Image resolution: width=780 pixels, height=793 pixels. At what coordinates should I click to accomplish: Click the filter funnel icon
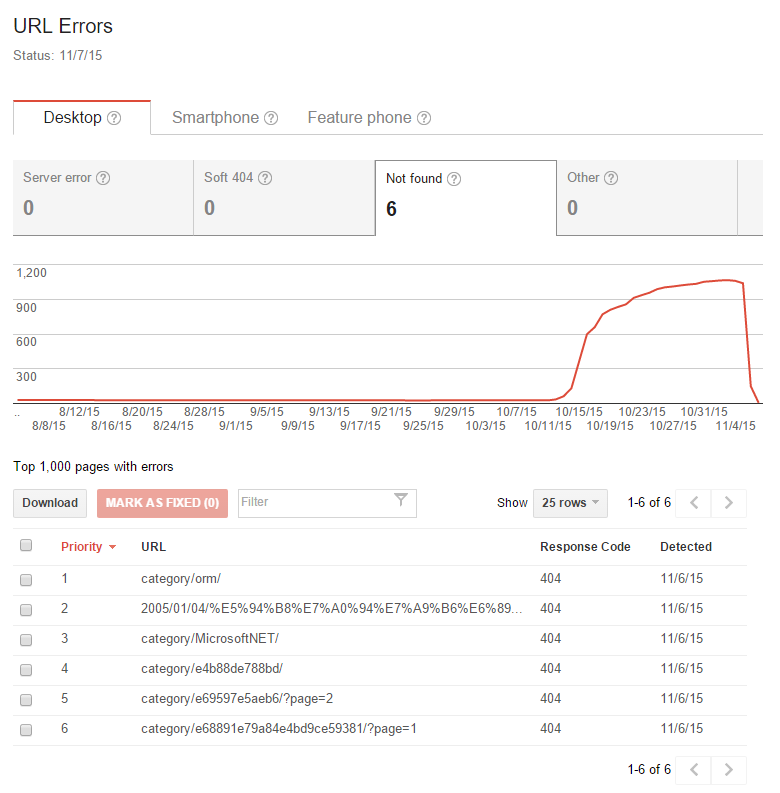pos(401,501)
